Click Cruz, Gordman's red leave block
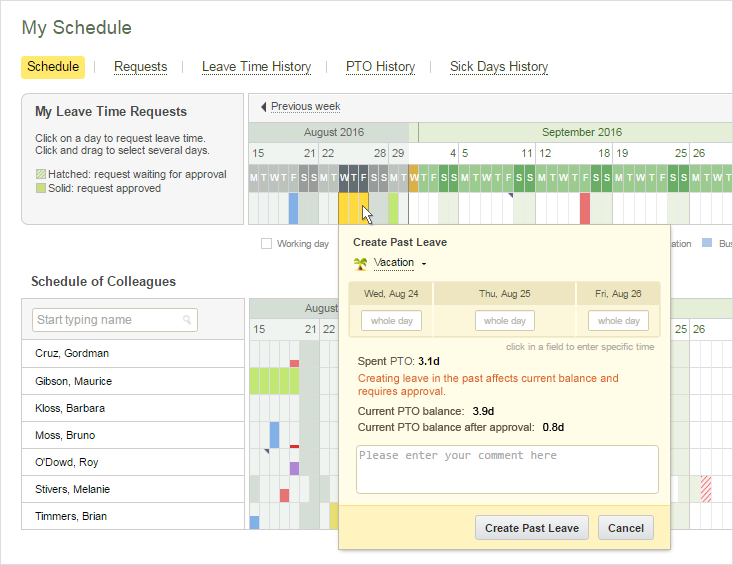The image size is (733, 565). coord(294,363)
